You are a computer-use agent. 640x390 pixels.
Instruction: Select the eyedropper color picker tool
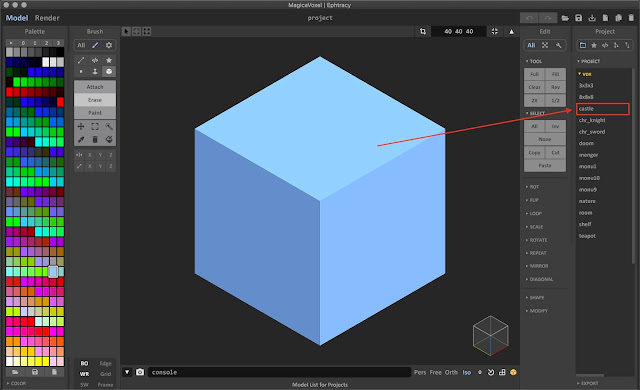coord(81,140)
